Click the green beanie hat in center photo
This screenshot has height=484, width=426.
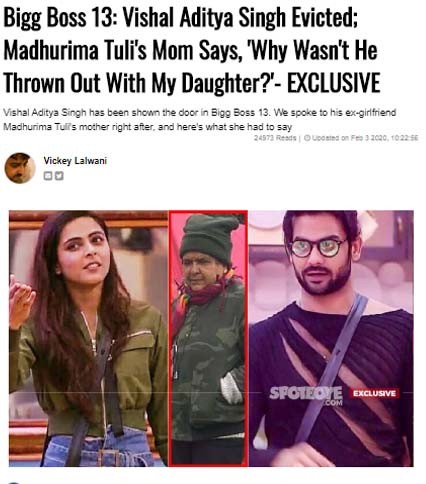[211, 237]
